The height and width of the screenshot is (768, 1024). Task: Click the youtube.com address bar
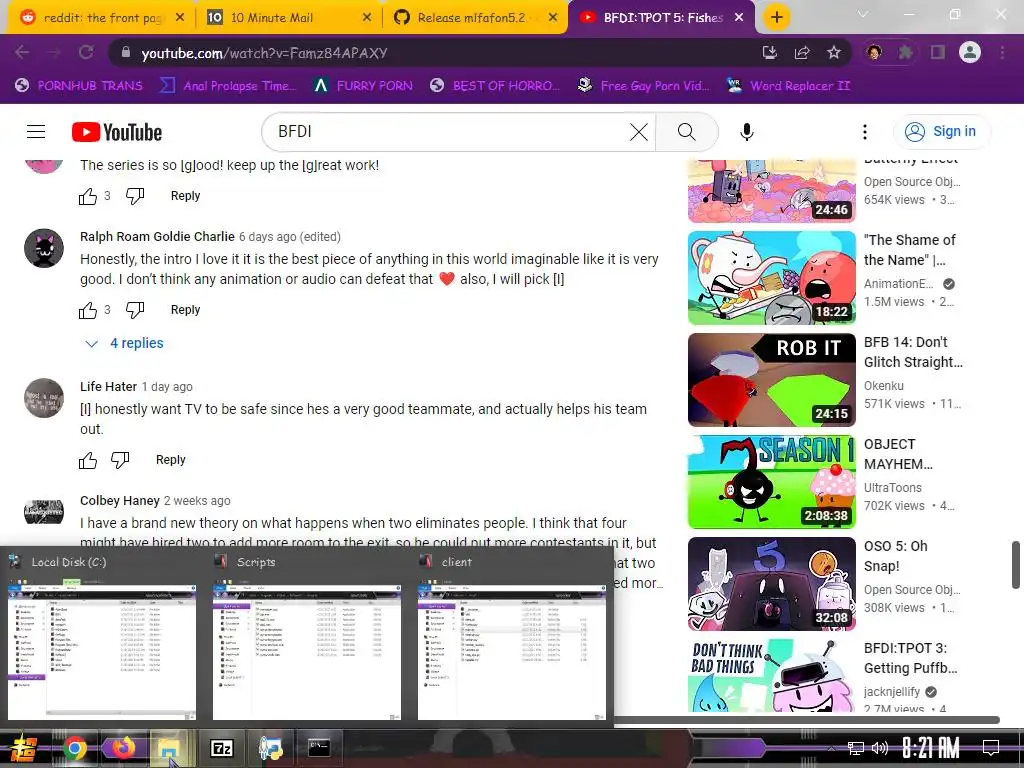[431, 53]
